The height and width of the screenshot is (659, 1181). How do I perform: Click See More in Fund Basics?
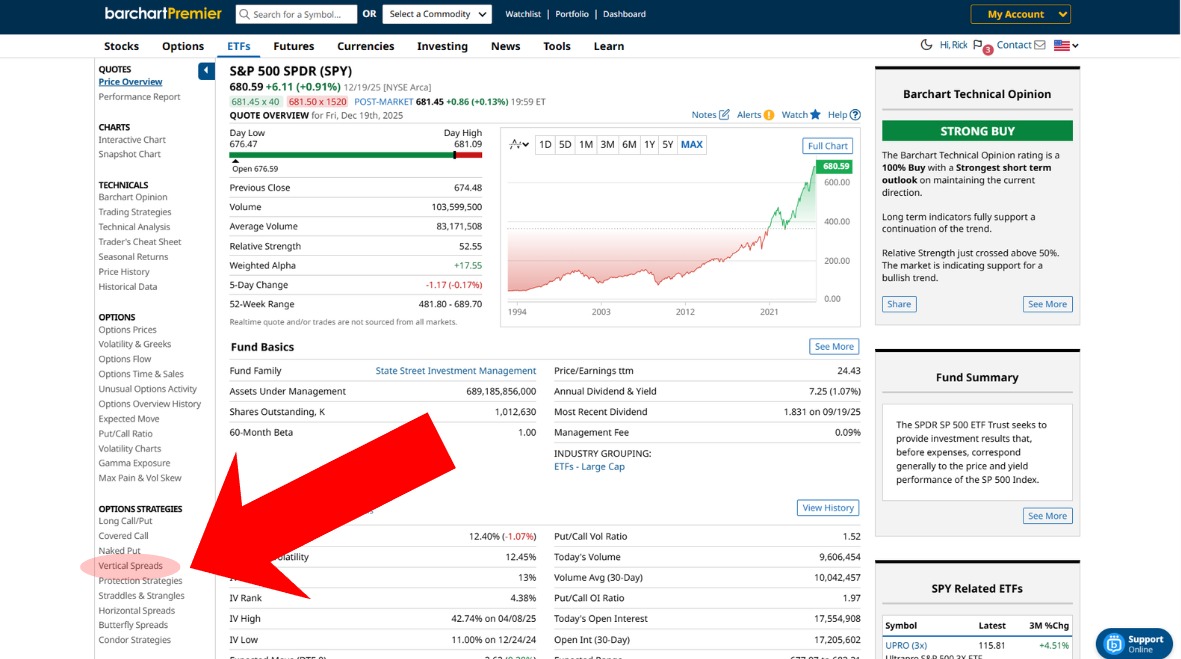coord(834,346)
